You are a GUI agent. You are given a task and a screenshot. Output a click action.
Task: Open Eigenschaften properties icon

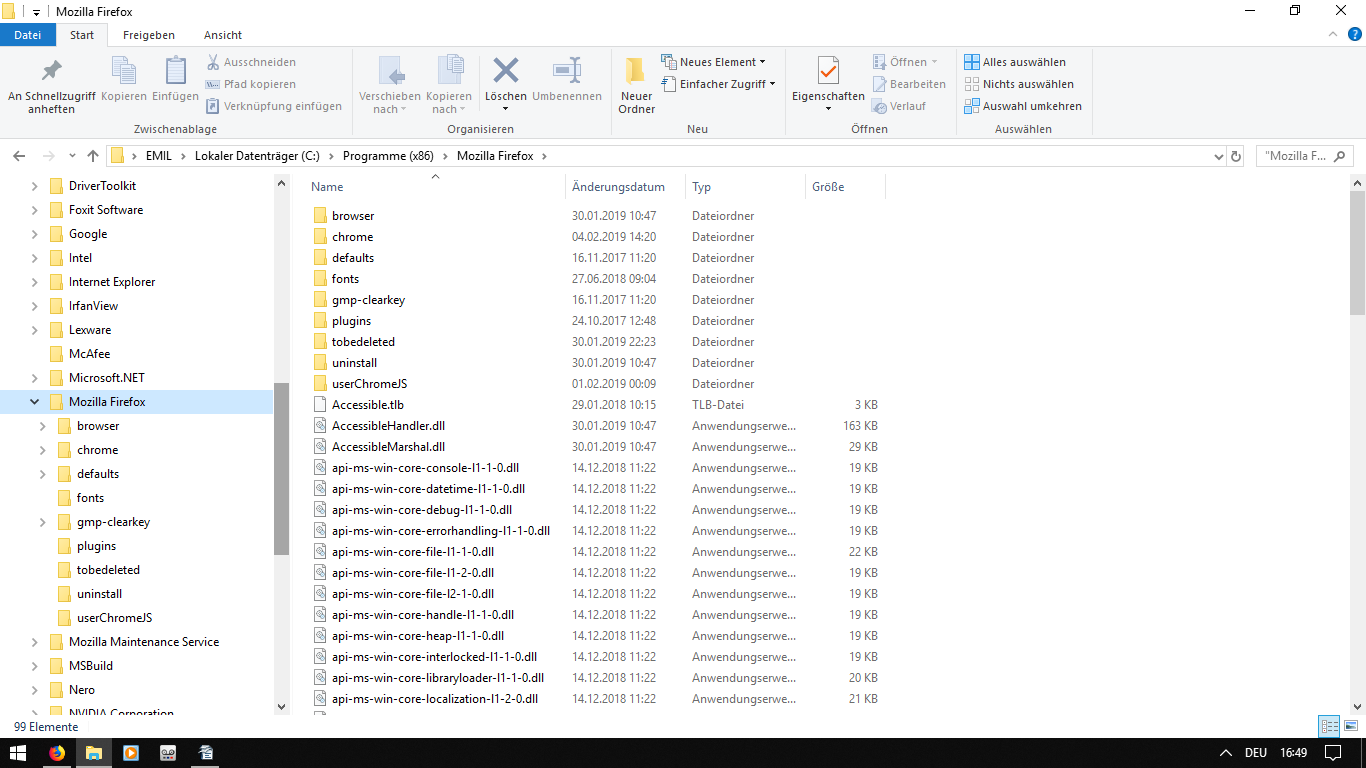click(x=827, y=72)
